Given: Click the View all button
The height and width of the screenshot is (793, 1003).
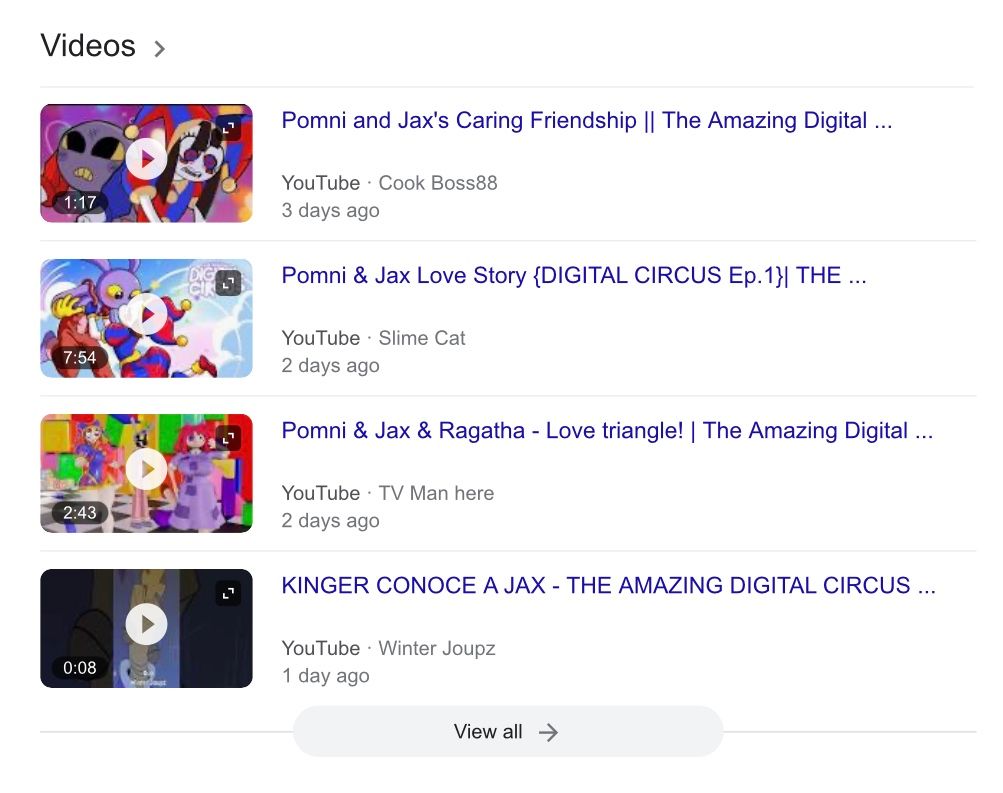Looking at the screenshot, I should (x=507, y=732).
